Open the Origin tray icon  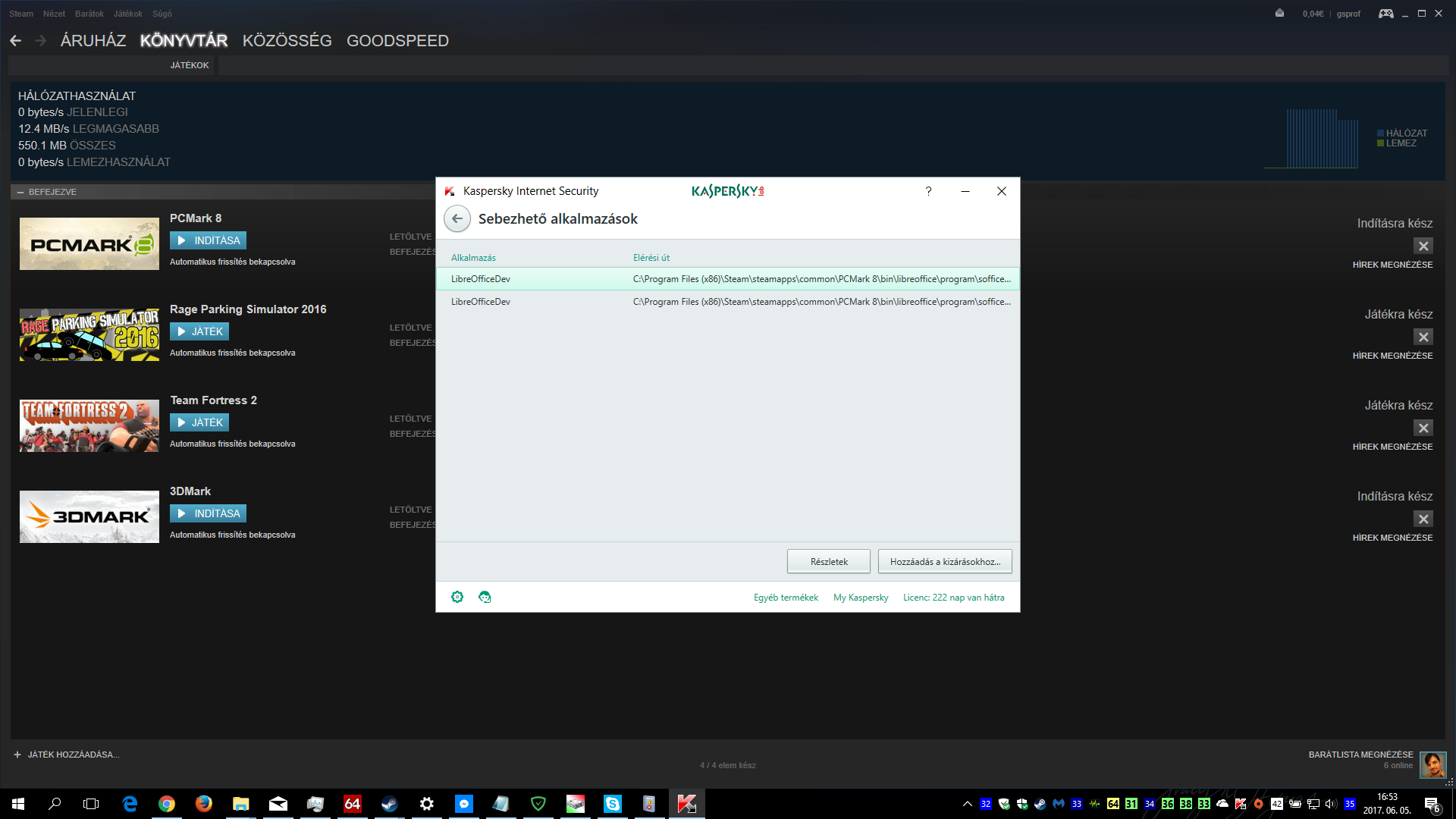(x=1259, y=804)
